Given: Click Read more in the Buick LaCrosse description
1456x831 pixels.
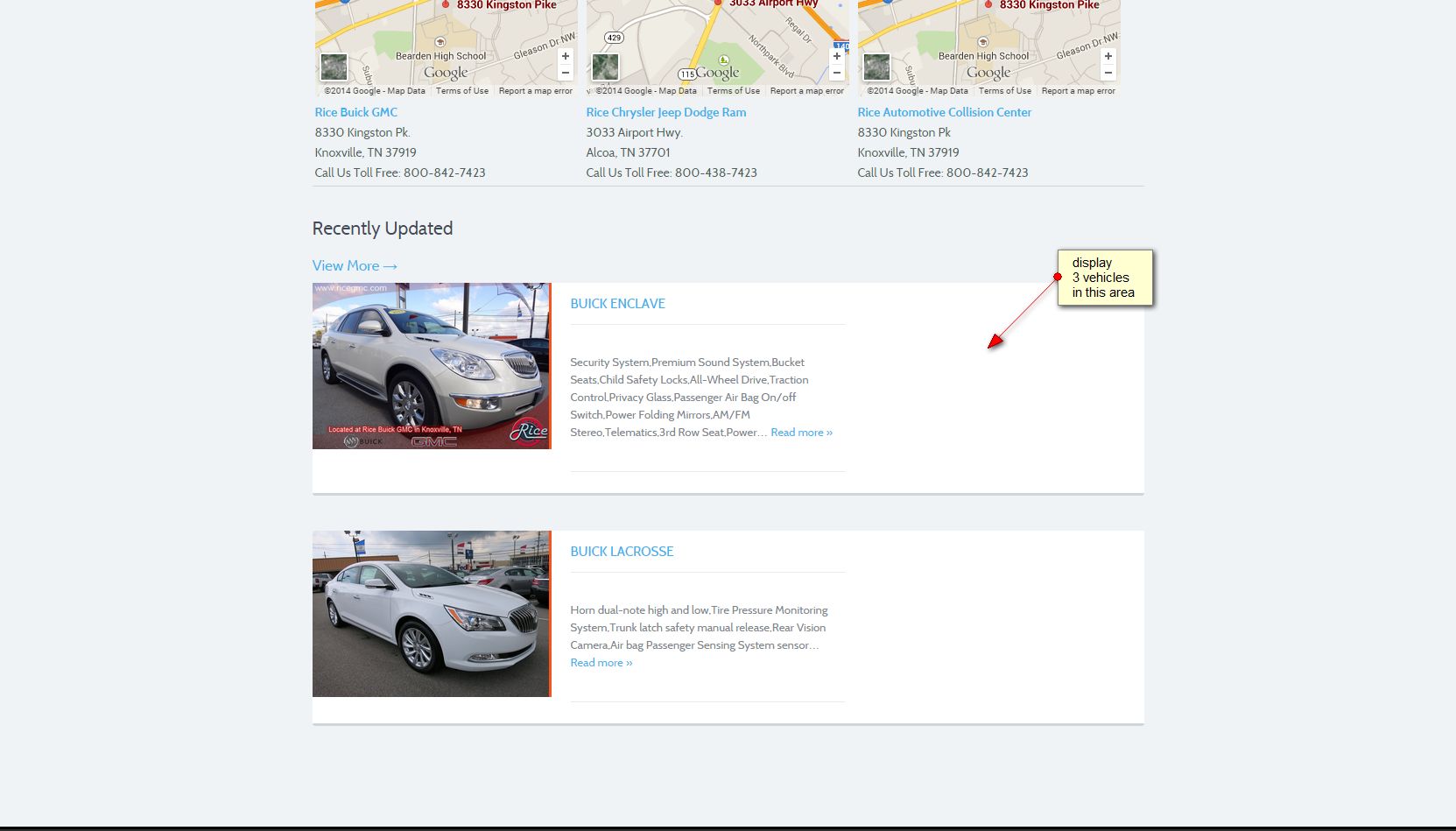Looking at the screenshot, I should pos(601,663).
